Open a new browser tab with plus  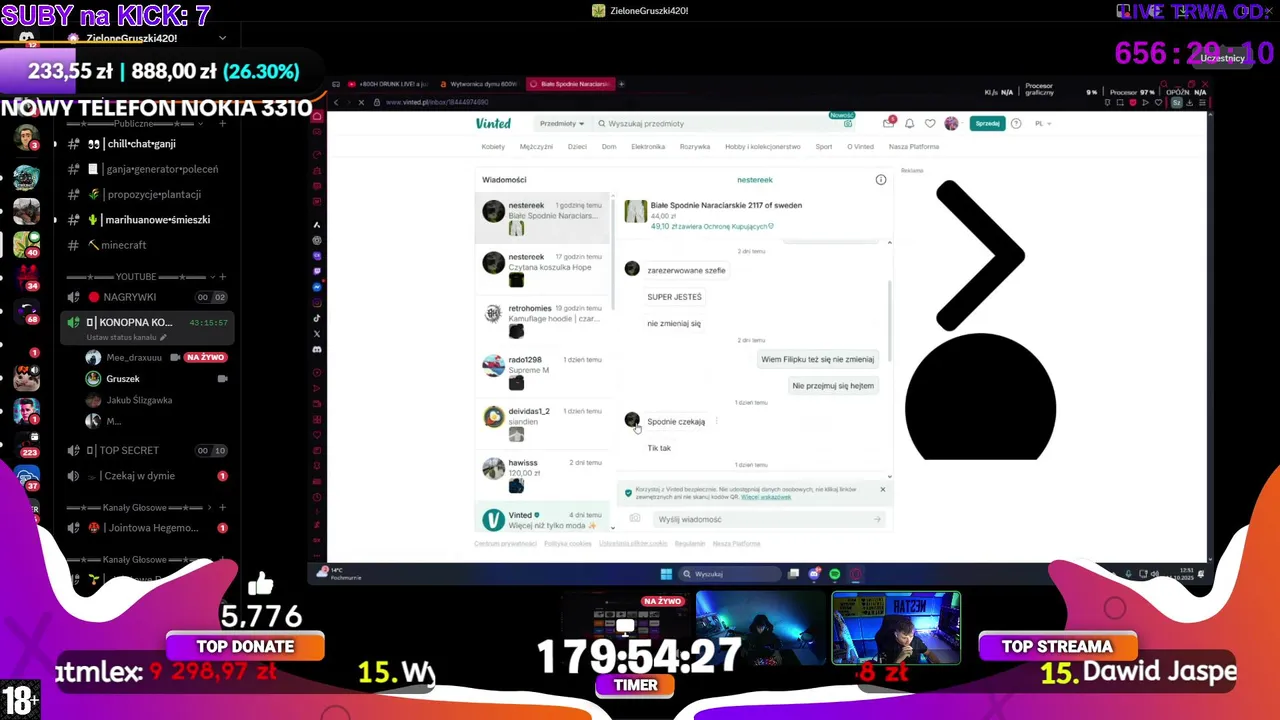[621, 84]
